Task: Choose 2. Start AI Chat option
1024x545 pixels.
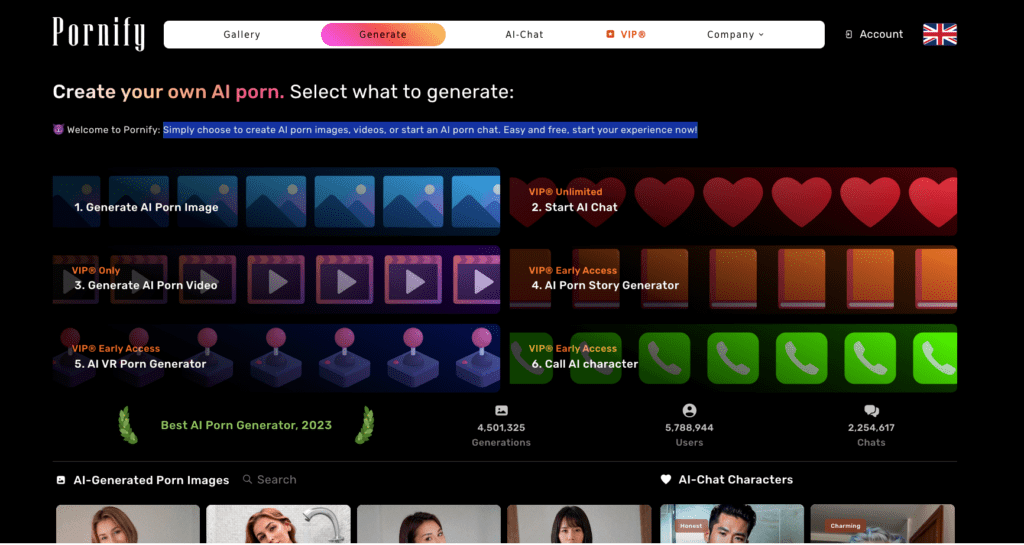Action: coord(733,202)
